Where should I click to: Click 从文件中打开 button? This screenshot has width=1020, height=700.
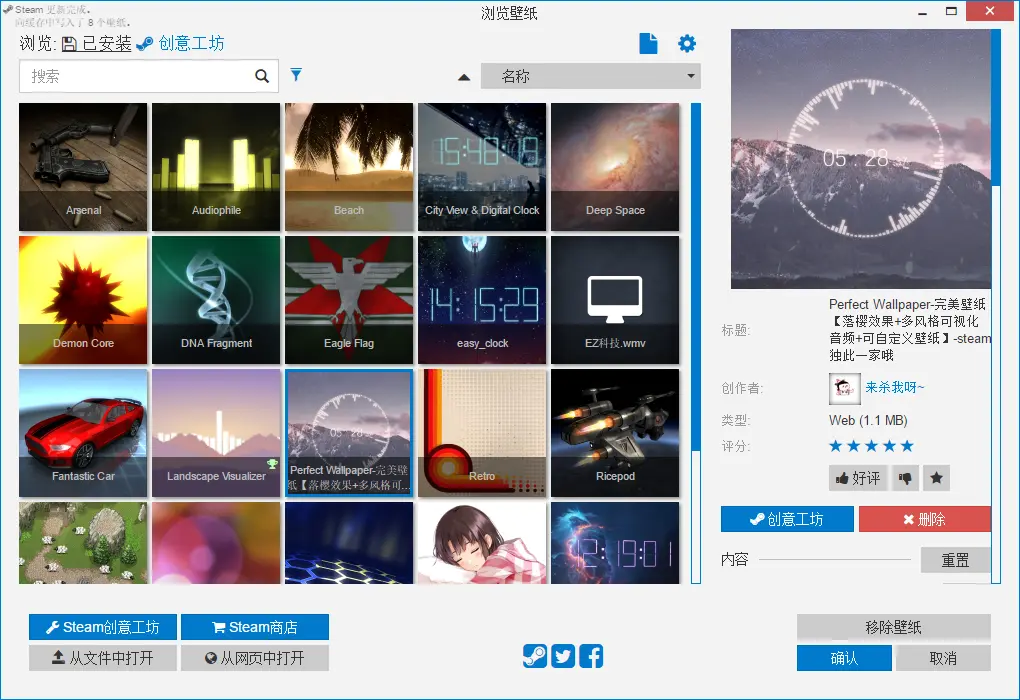103,658
